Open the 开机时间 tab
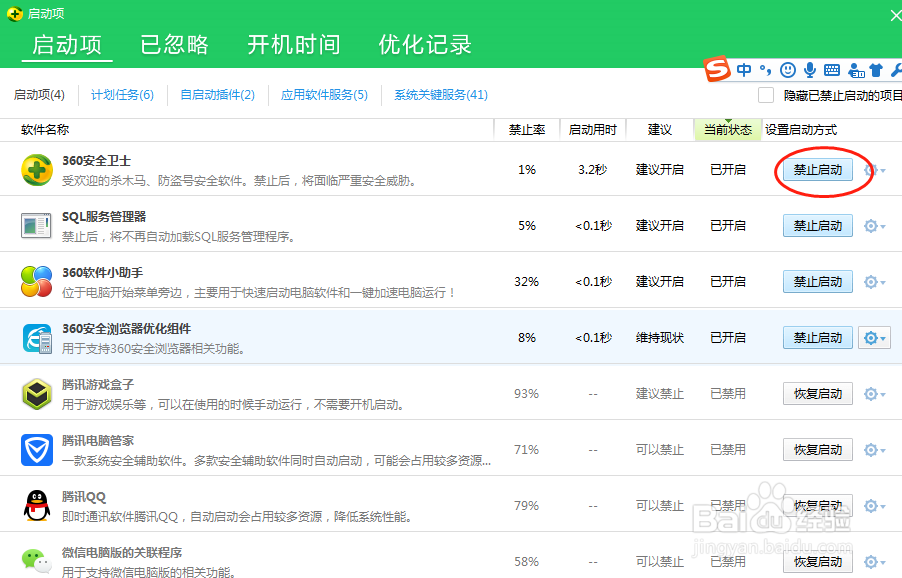 click(293, 45)
